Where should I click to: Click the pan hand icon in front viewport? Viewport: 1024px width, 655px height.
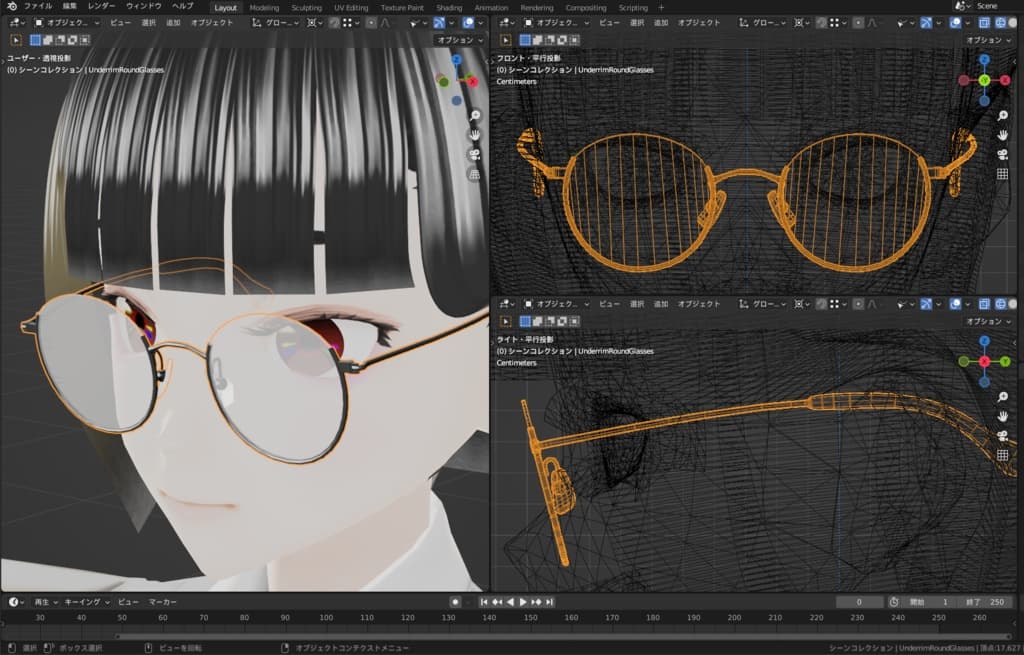1002,135
